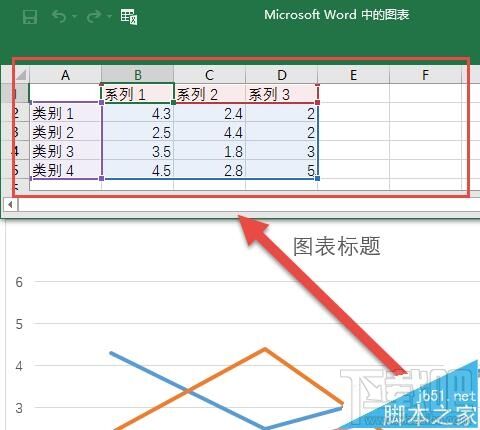Click cell containing 类别 2

coord(65,132)
